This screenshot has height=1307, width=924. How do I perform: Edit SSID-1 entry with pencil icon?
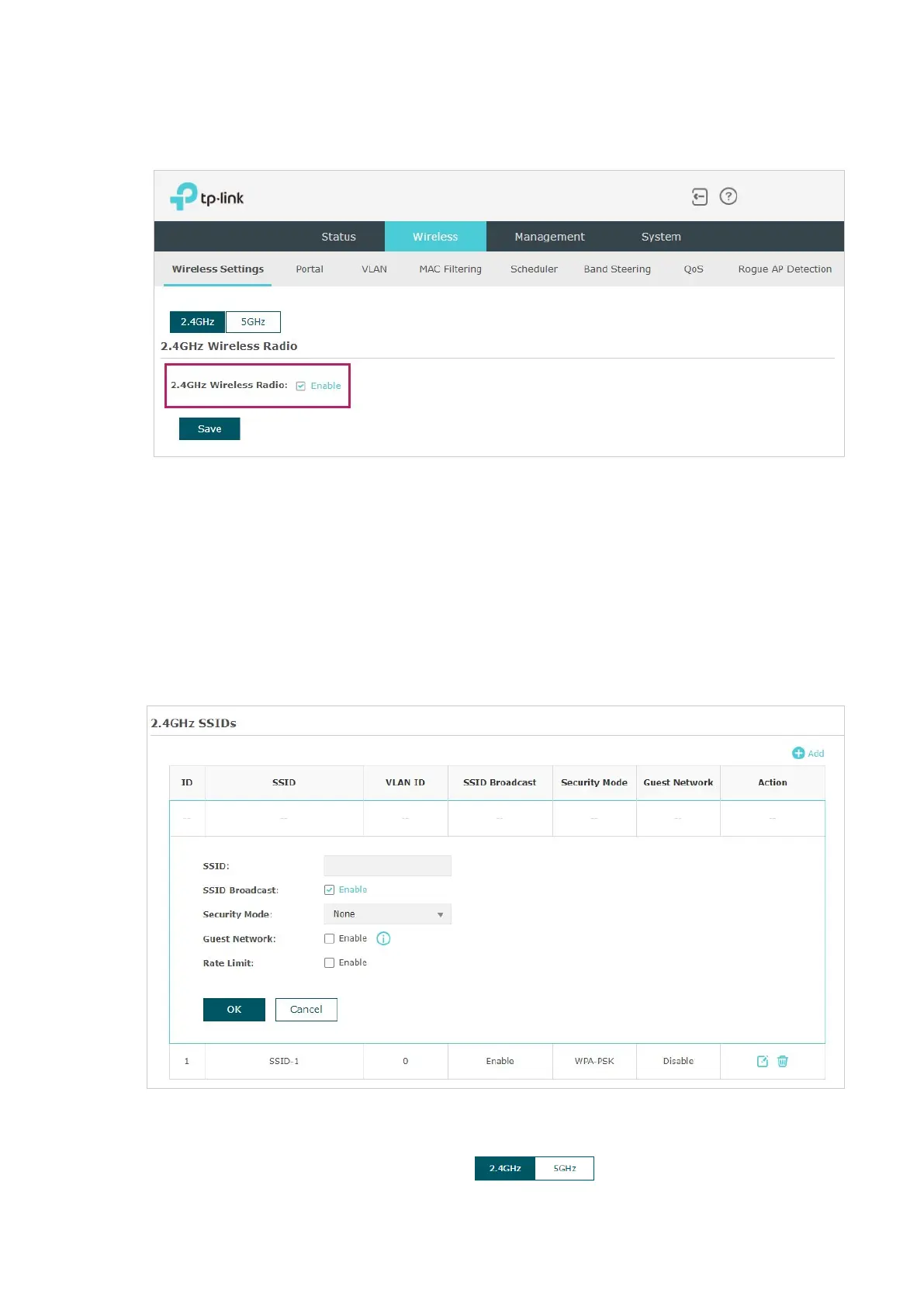tap(763, 1061)
